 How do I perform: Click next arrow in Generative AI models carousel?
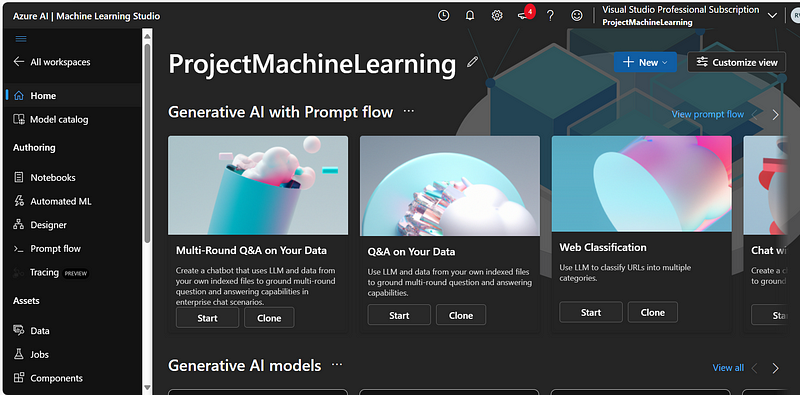pos(776,368)
